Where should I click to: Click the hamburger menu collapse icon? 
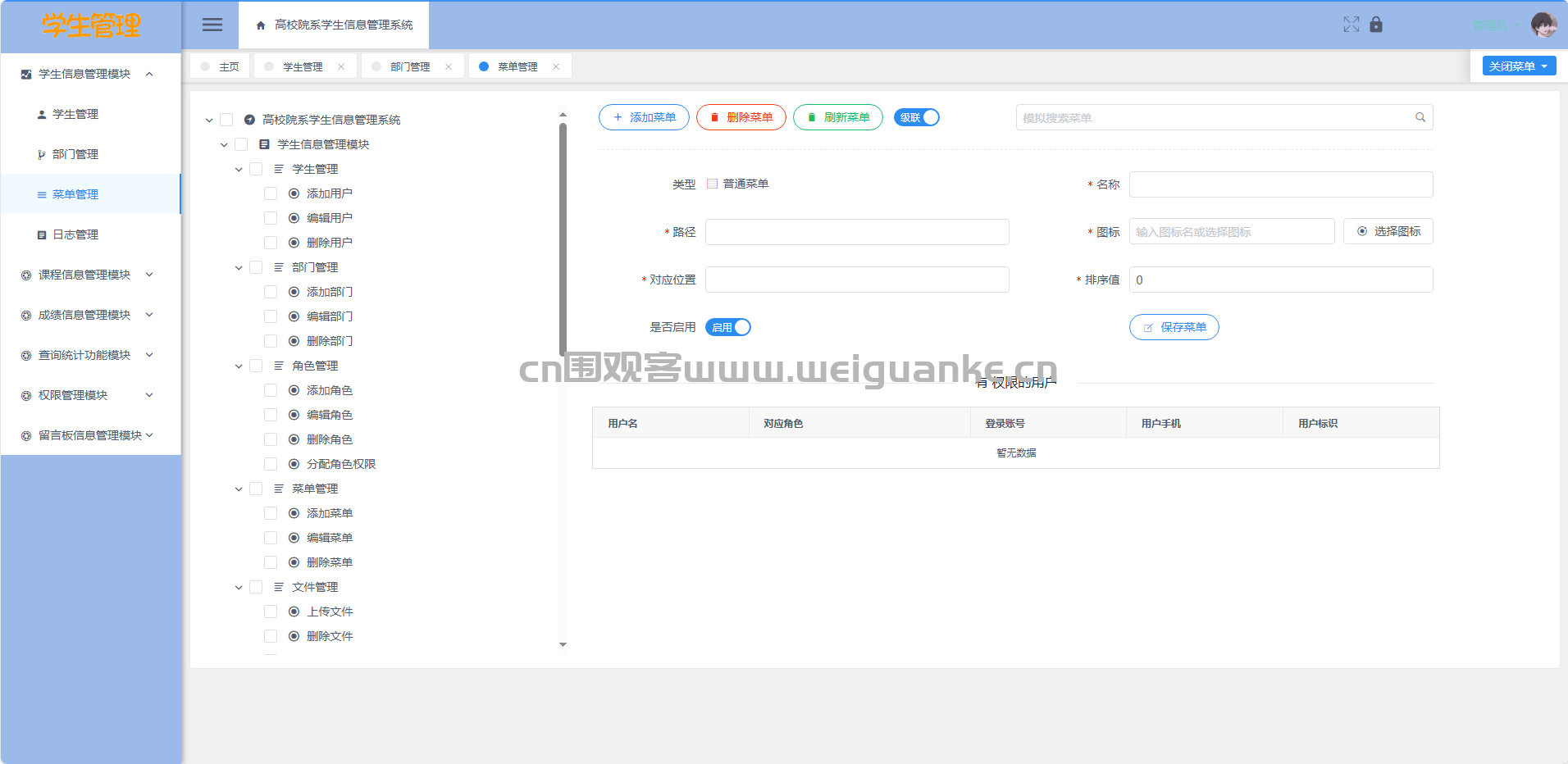(212, 25)
